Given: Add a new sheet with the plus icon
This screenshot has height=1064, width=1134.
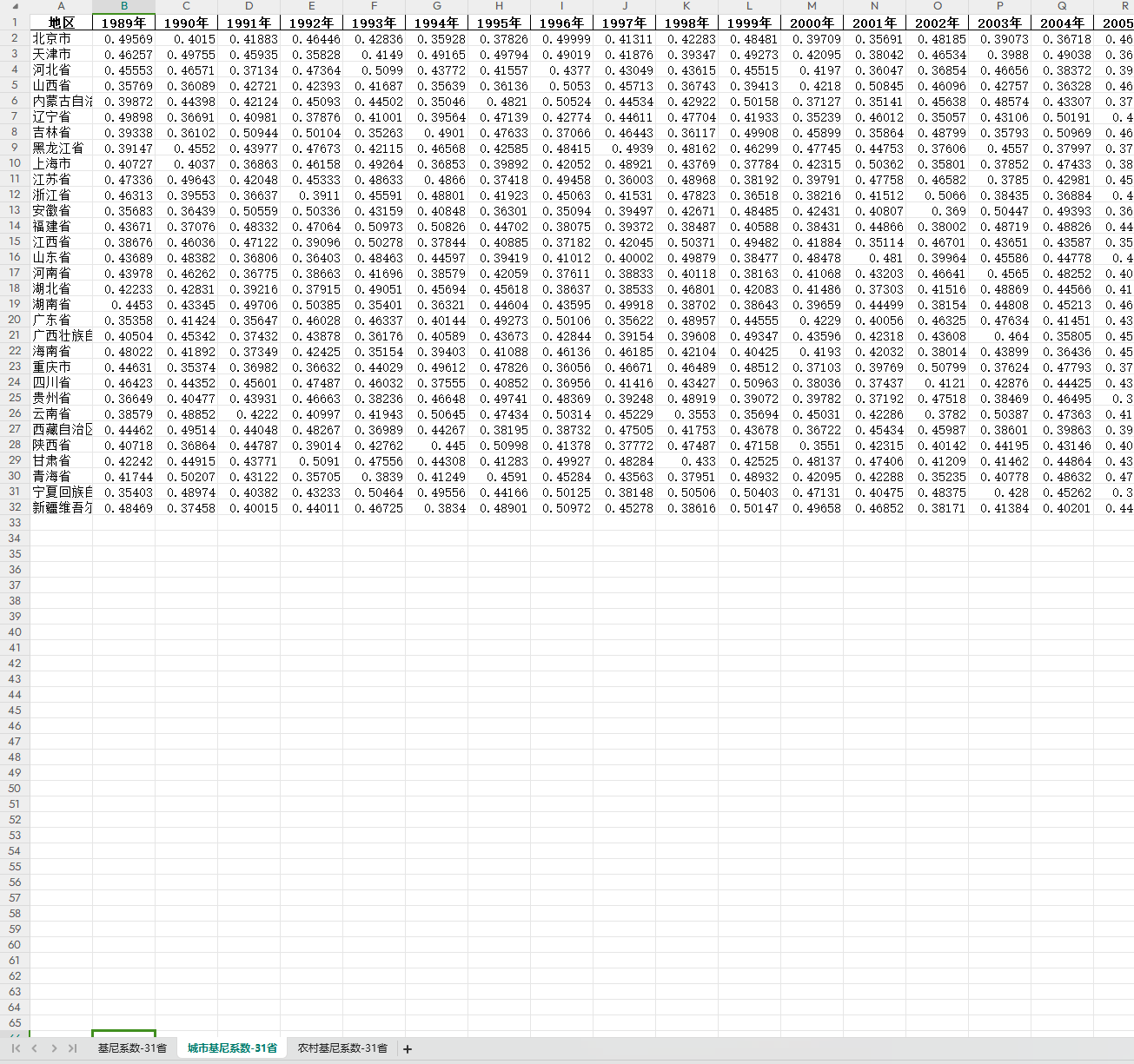Looking at the screenshot, I should click(x=408, y=1048).
